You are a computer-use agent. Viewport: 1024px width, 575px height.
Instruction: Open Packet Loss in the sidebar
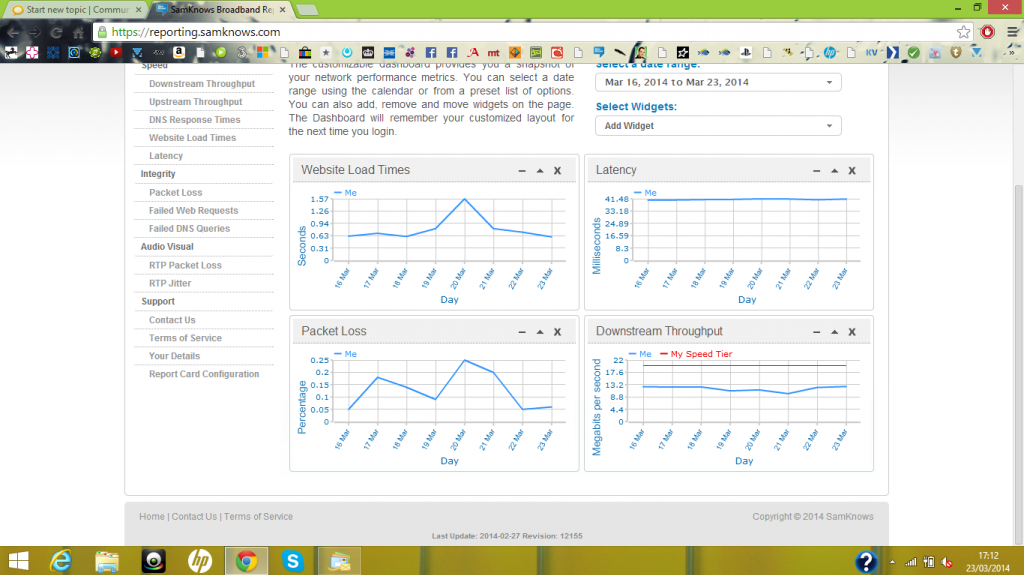(x=175, y=193)
